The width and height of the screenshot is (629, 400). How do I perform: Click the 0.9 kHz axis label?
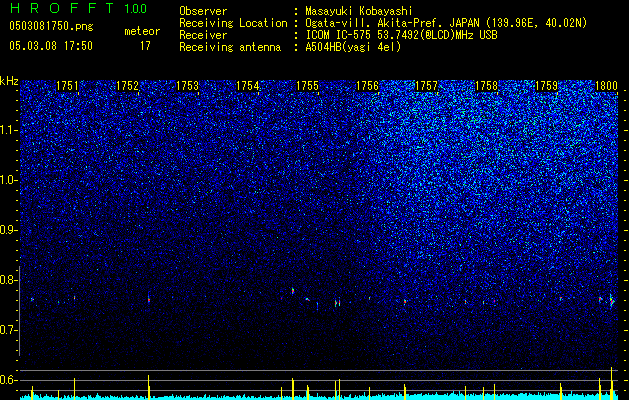coord(9,230)
